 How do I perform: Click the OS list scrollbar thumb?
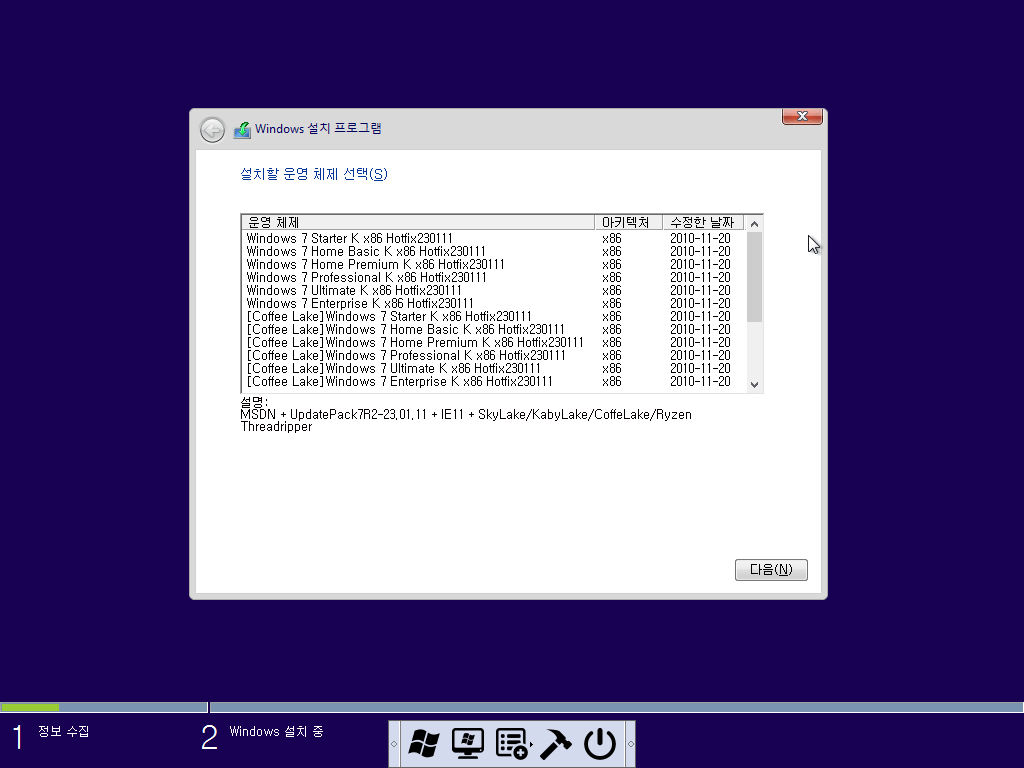coord(754,277)
